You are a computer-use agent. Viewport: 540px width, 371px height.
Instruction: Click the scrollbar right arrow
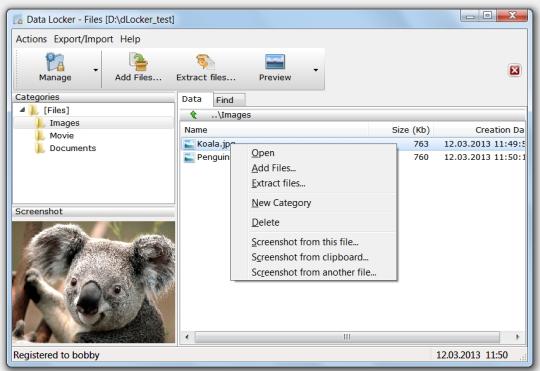pyautogui.click(x=517, y=337)
